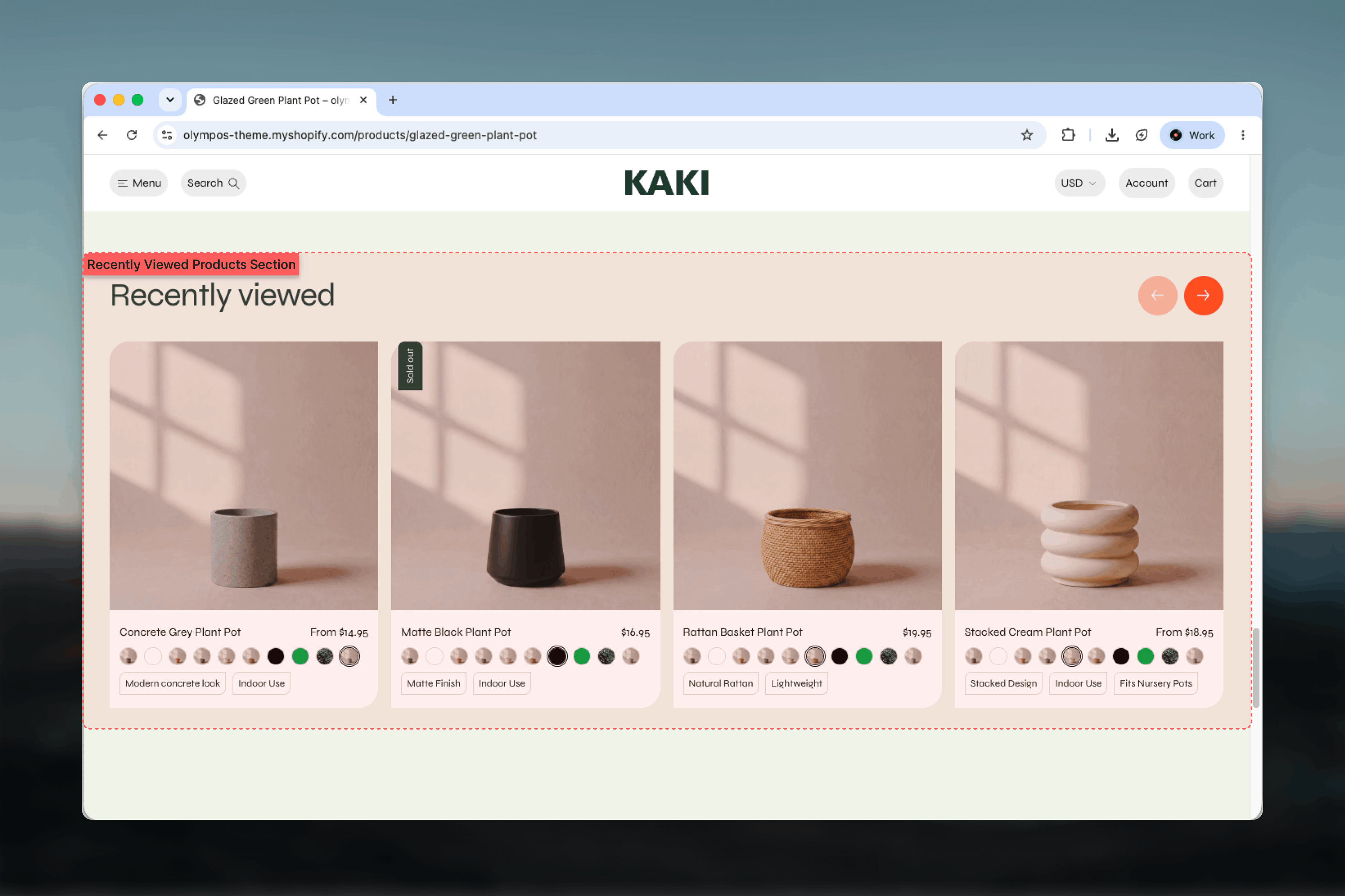Select white swatch on Matte Black Plant Pot

[x=434, y=656]
